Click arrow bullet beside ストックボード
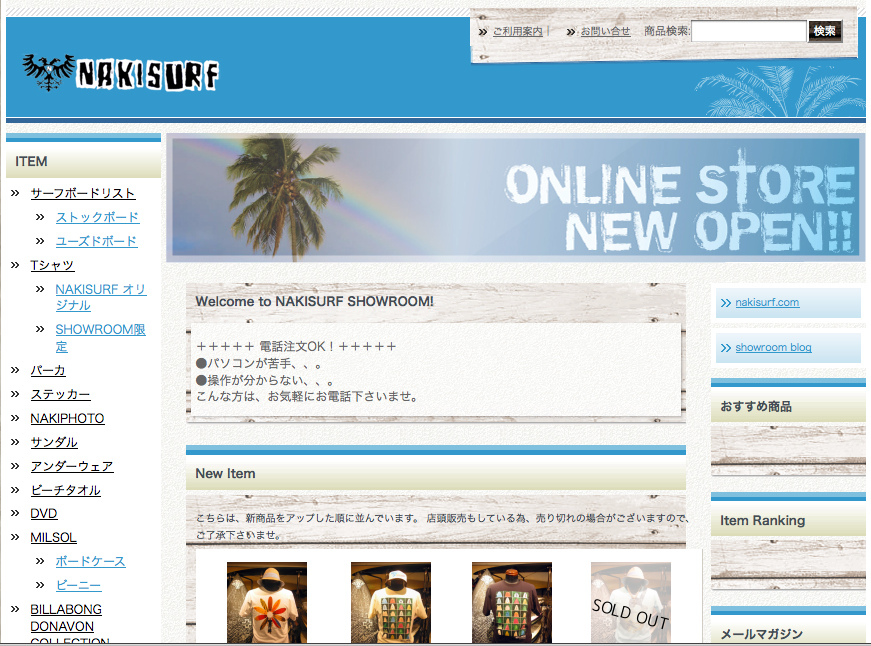The image size is (871, 646). 40,217
